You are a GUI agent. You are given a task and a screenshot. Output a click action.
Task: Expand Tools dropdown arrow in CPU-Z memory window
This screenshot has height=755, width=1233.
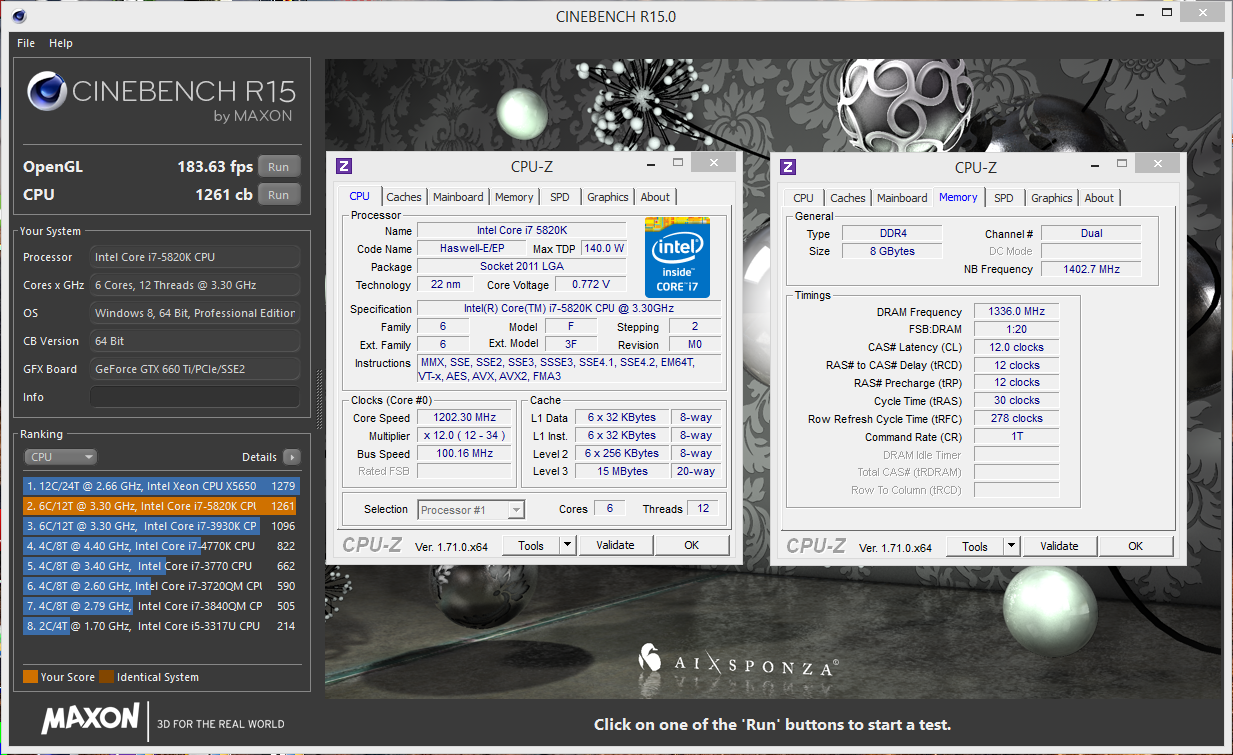1012,546
